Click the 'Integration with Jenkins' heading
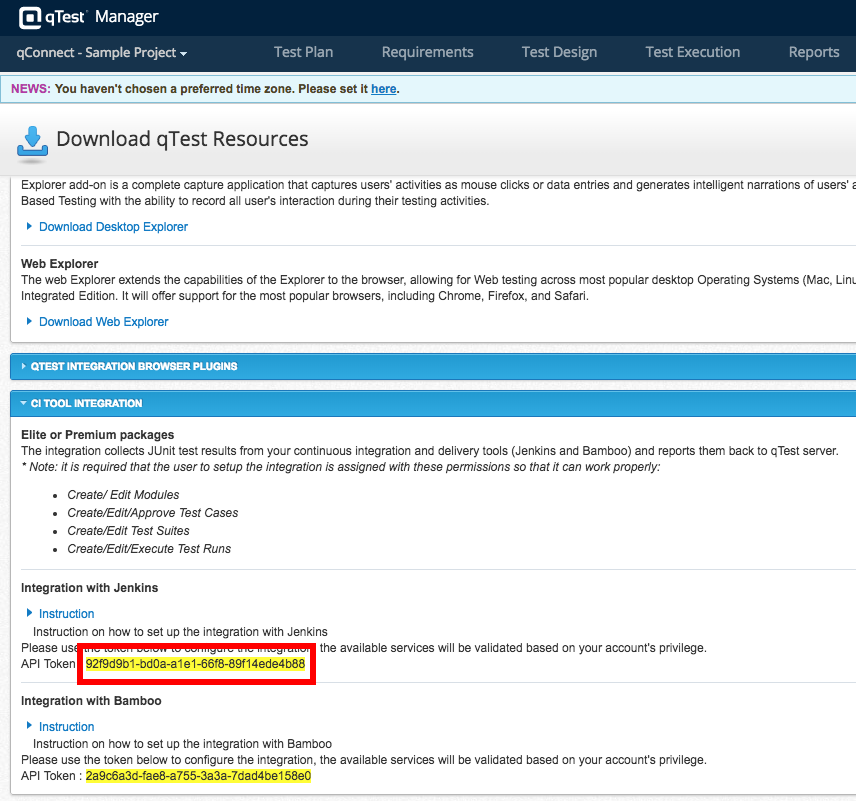This screenshot has width=856, height=801. (x=90, y=588)
